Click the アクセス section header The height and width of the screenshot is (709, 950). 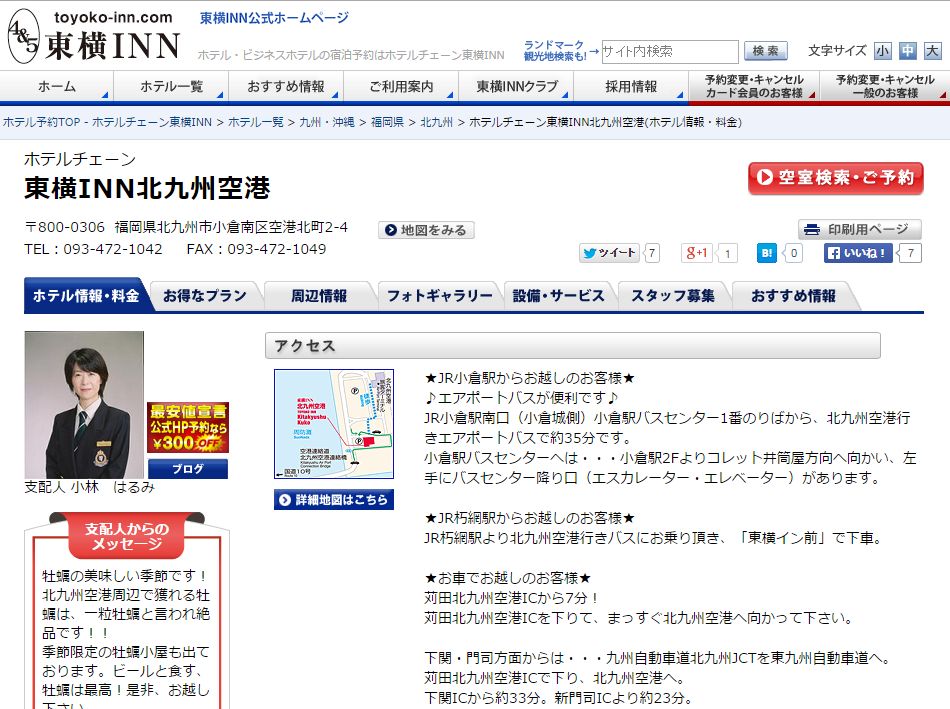[573, 345]
